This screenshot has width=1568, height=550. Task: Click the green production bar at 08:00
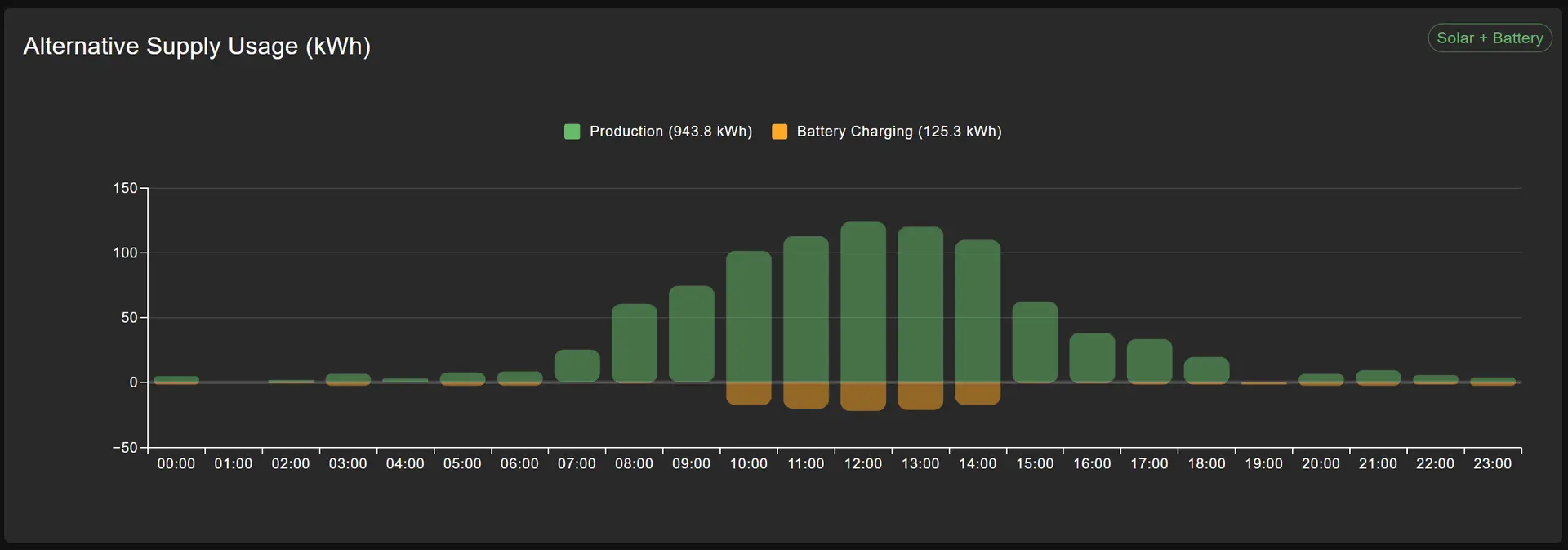click(x=635, y=343)
